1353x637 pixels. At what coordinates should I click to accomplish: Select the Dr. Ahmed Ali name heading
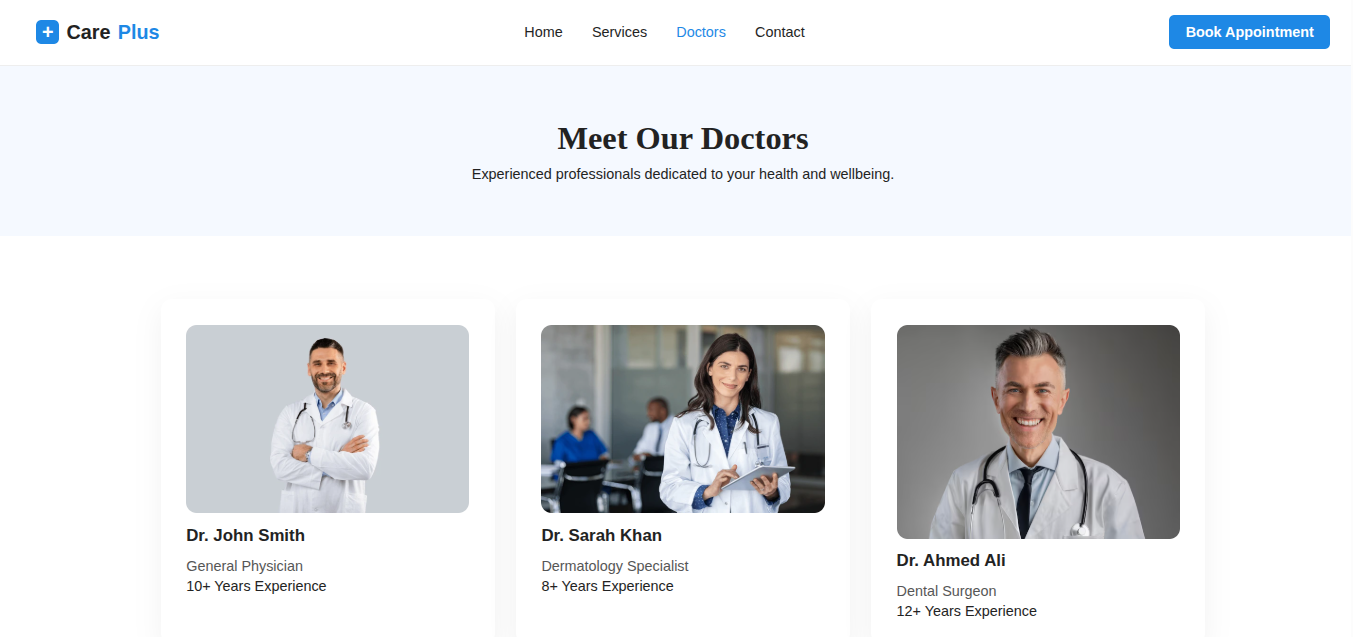pos(951,560)
